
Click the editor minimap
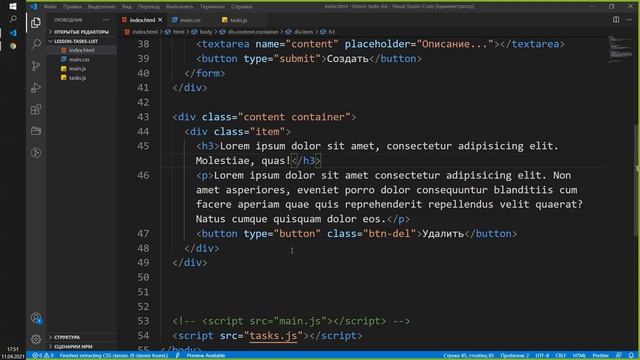click(620, 49)
